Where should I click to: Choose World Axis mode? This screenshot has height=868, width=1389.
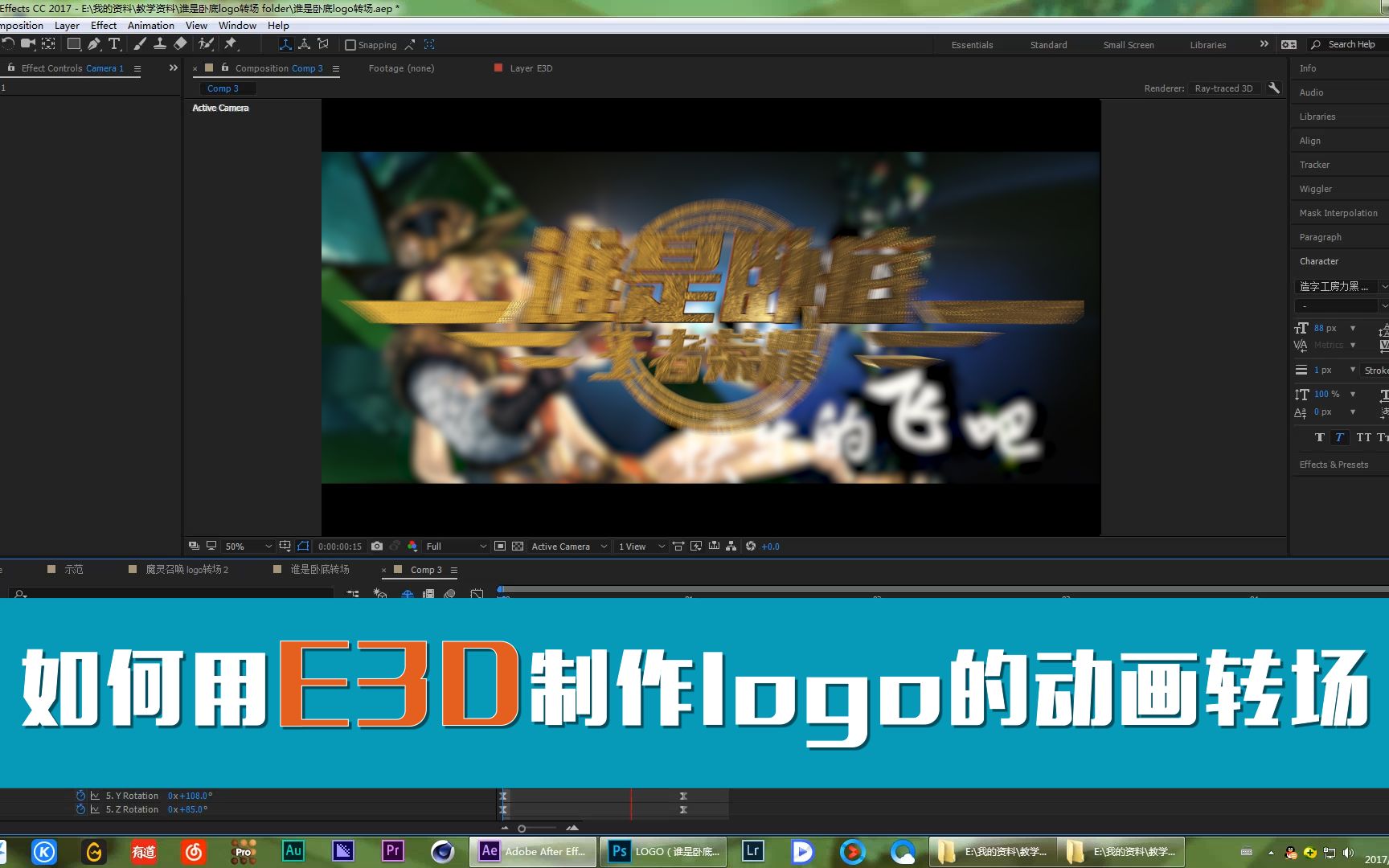(x=304, y=44)
